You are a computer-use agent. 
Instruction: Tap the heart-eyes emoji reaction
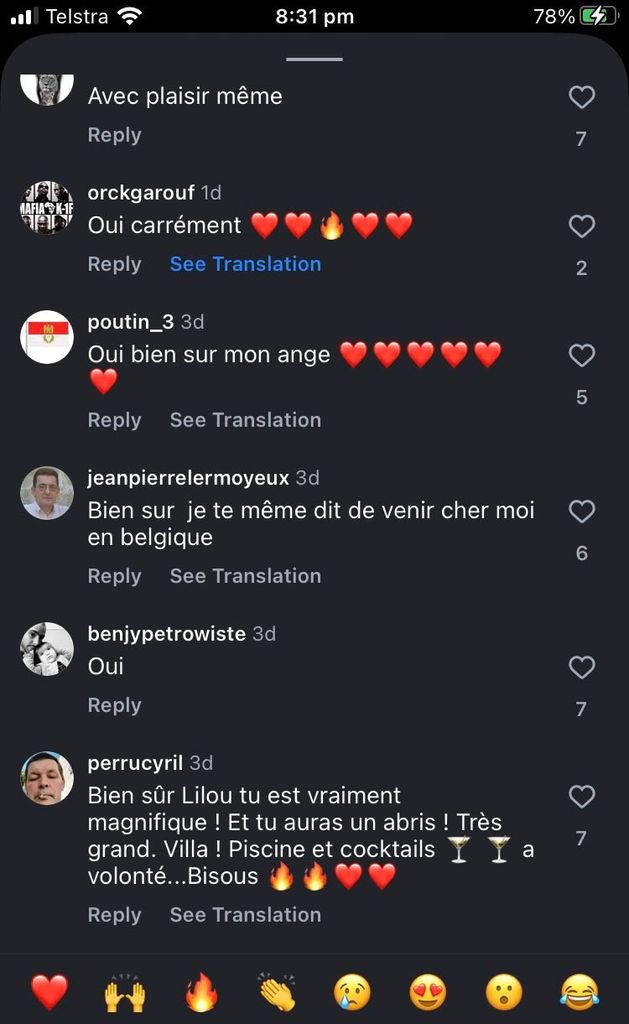coord(428,992)
